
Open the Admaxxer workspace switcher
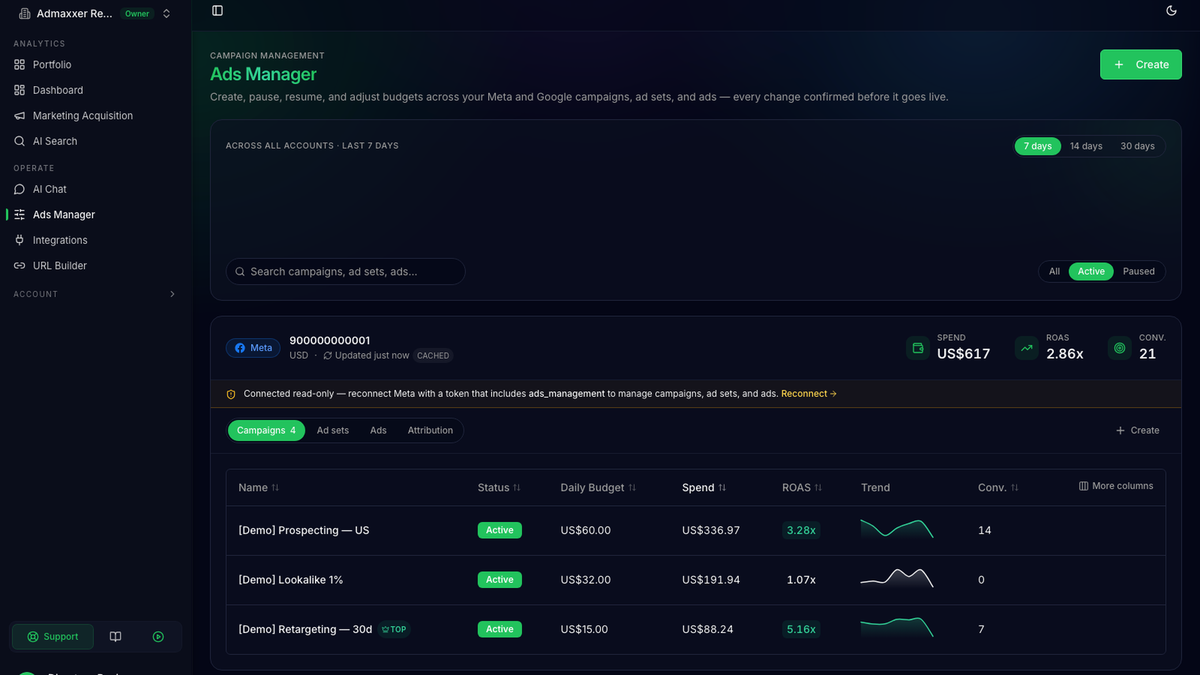click(x=95, y=13)
